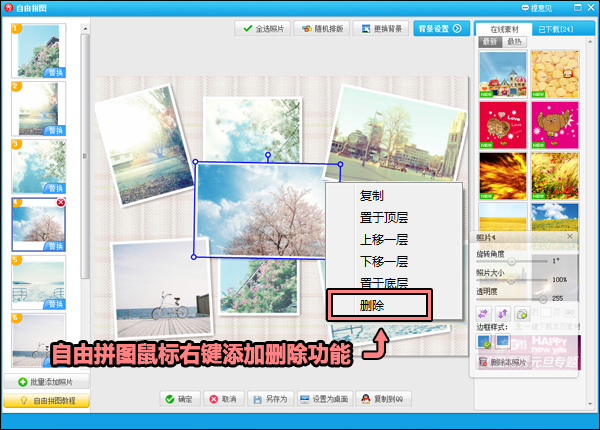The image size is (600, 430).
Task: Click the bottom-left resize handle of selected photo
Action: [194, 257]
